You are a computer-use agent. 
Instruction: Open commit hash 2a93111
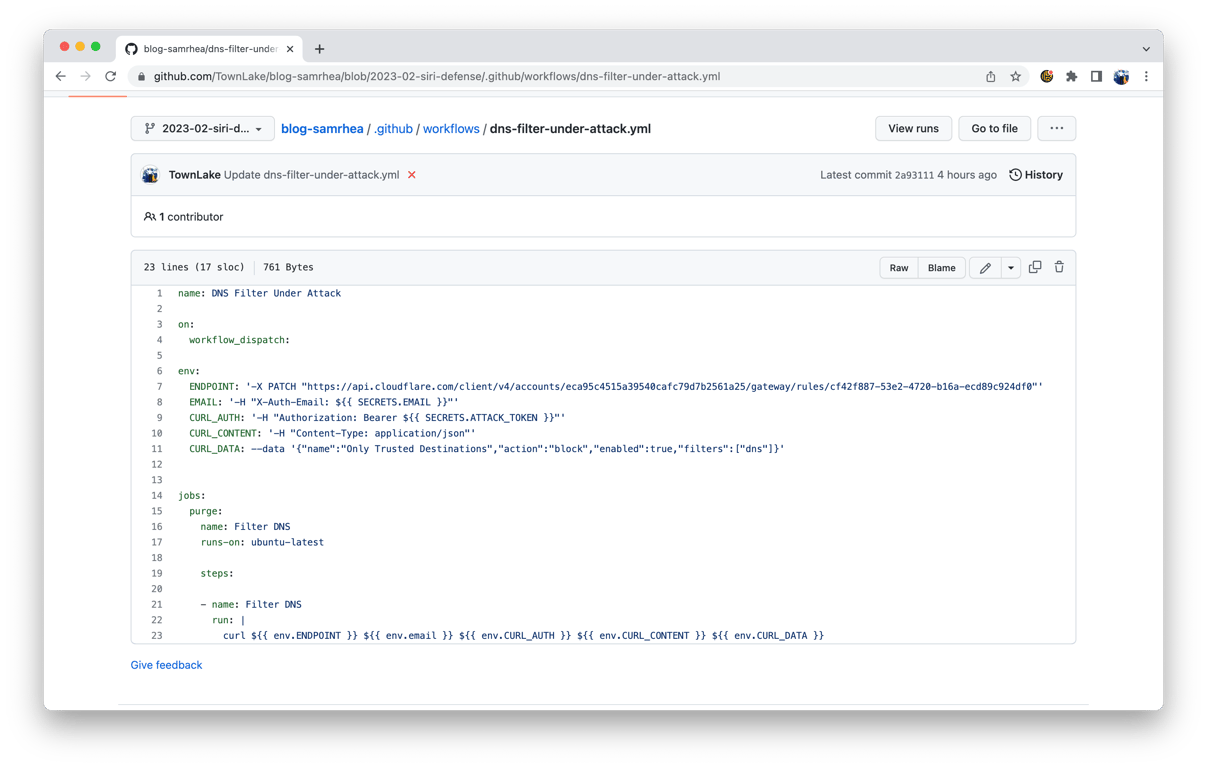click(914, 175)
